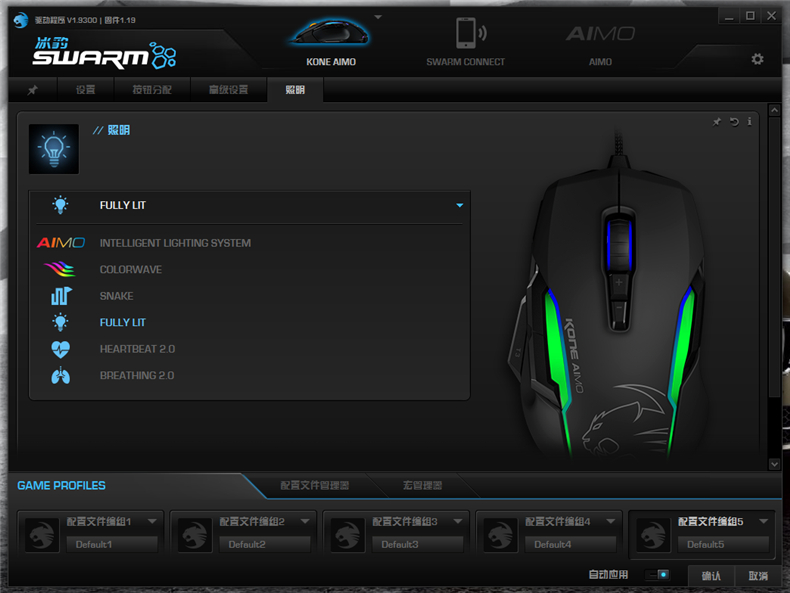Expand the FULLY LIT effect dropdown
Image resolution: width=790 pixels, height=593 pixels.
point(459,205)
